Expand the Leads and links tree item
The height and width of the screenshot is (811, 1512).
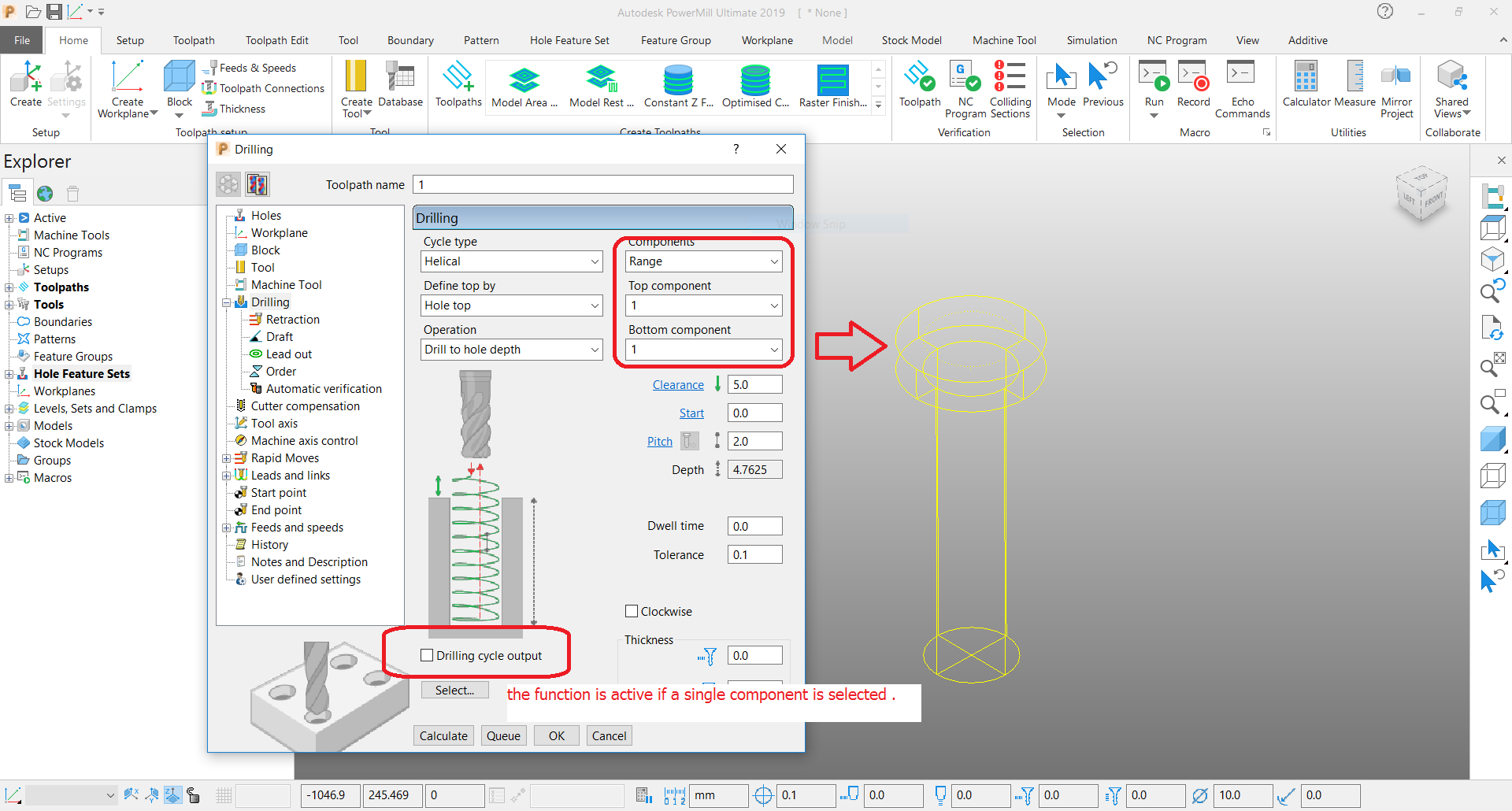coord(227,475)
